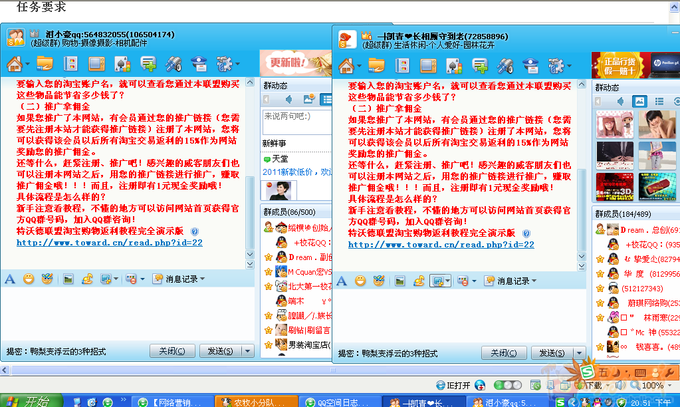Click 开始 start button on taskbar
Screen dimensions: 680x407
31,401
